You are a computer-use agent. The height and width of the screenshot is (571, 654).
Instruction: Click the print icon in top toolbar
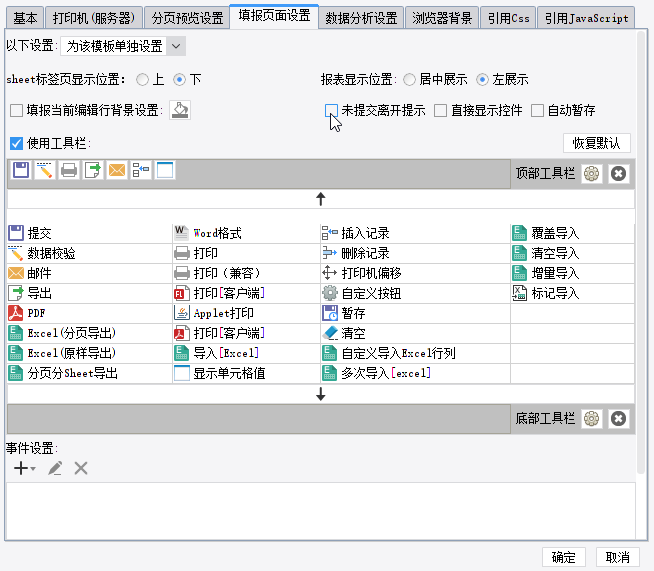pos(69,171)
